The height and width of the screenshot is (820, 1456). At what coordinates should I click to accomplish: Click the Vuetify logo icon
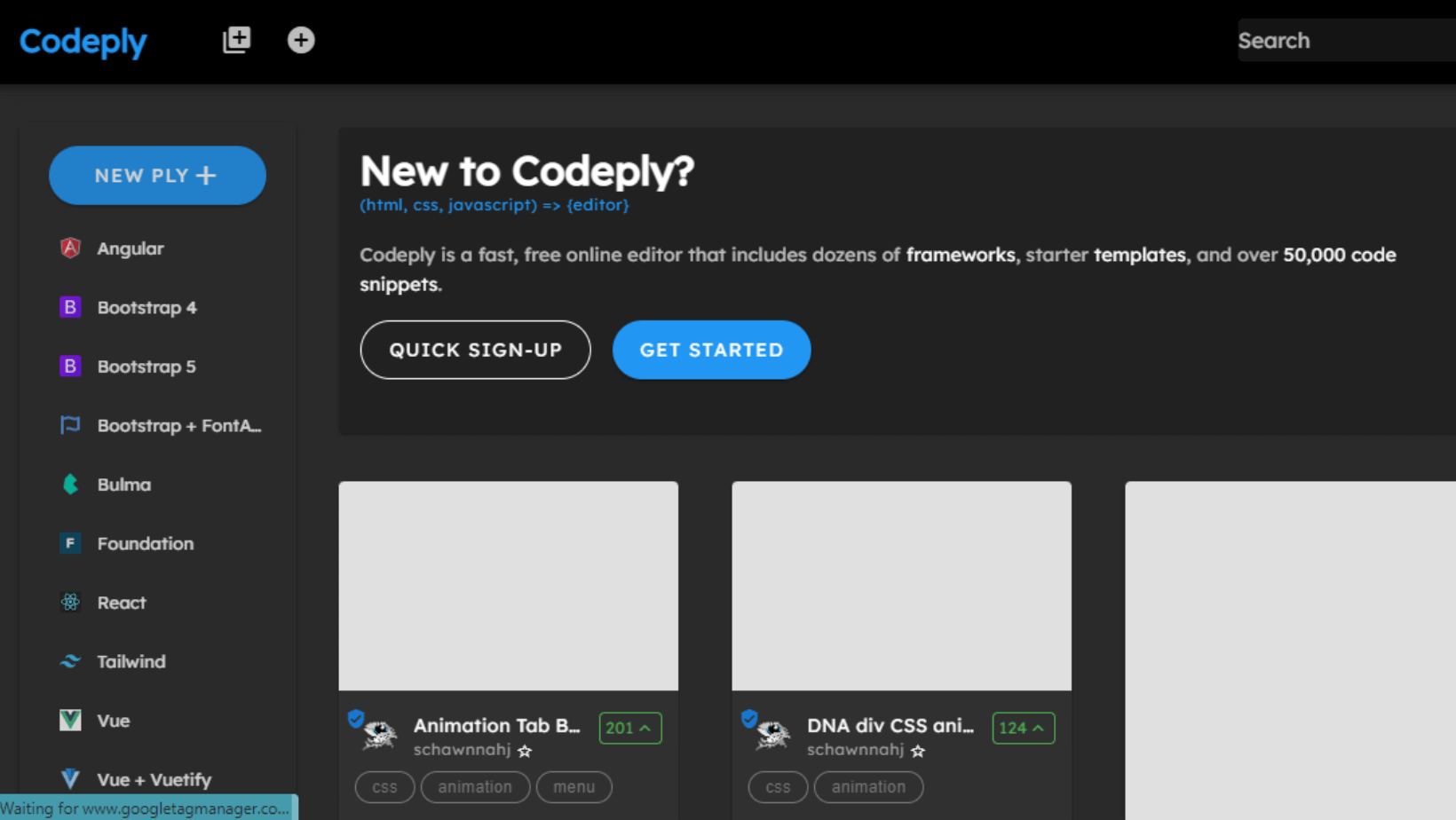pos(70,779)
